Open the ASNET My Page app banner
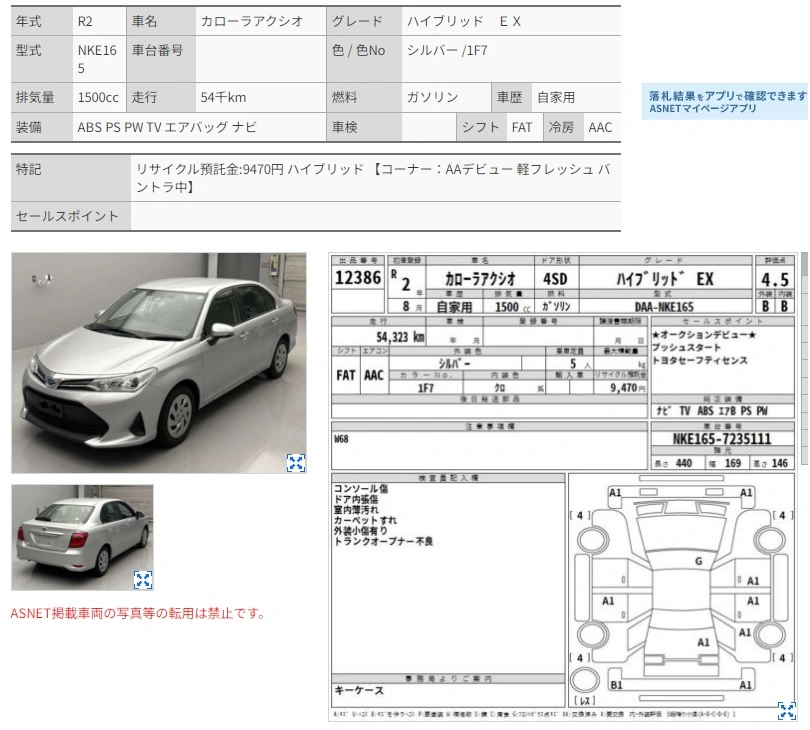 click(x=725, y=102)
